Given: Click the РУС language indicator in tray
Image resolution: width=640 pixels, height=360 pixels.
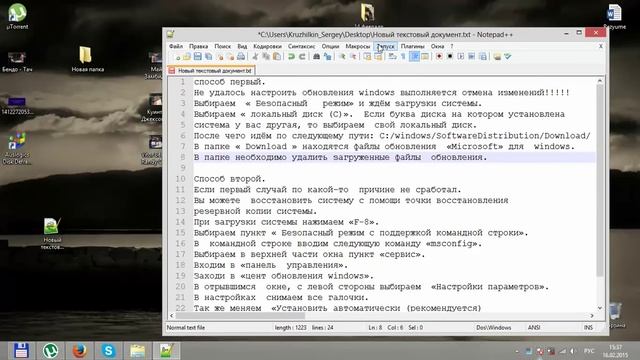Looking at the screenshot, I should click(589, 351).
